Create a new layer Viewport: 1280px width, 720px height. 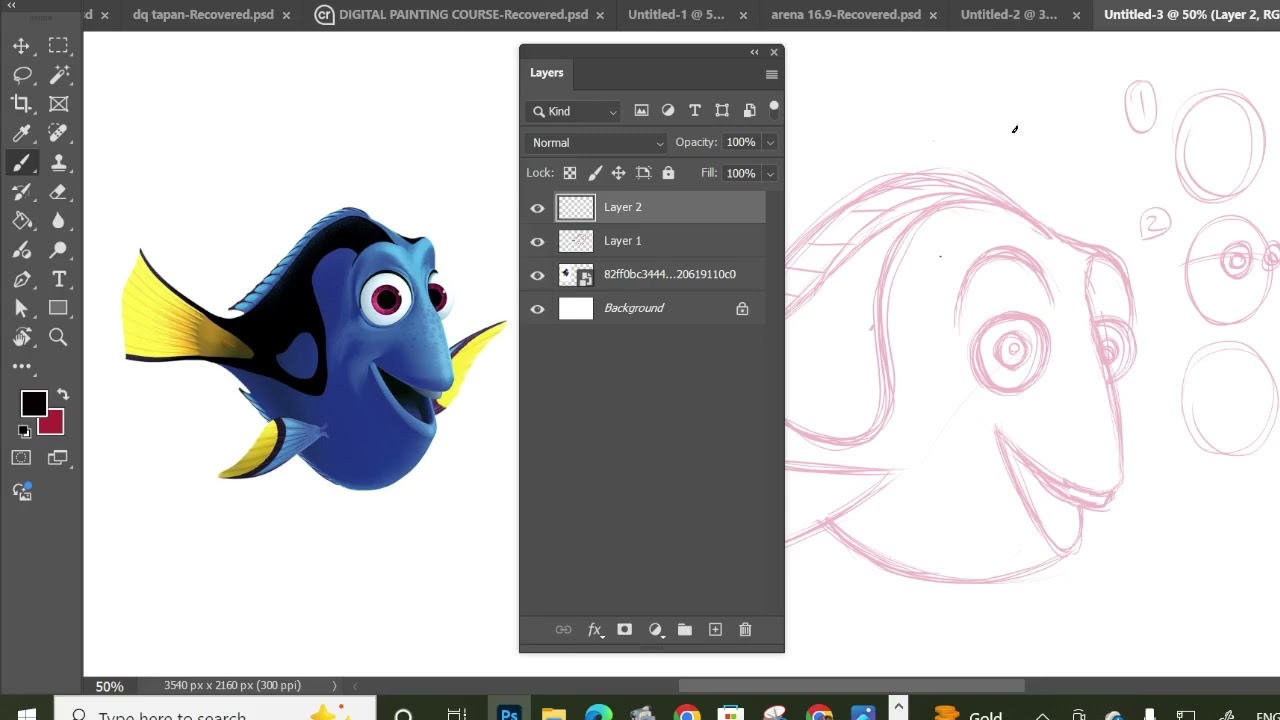[715, 630]
